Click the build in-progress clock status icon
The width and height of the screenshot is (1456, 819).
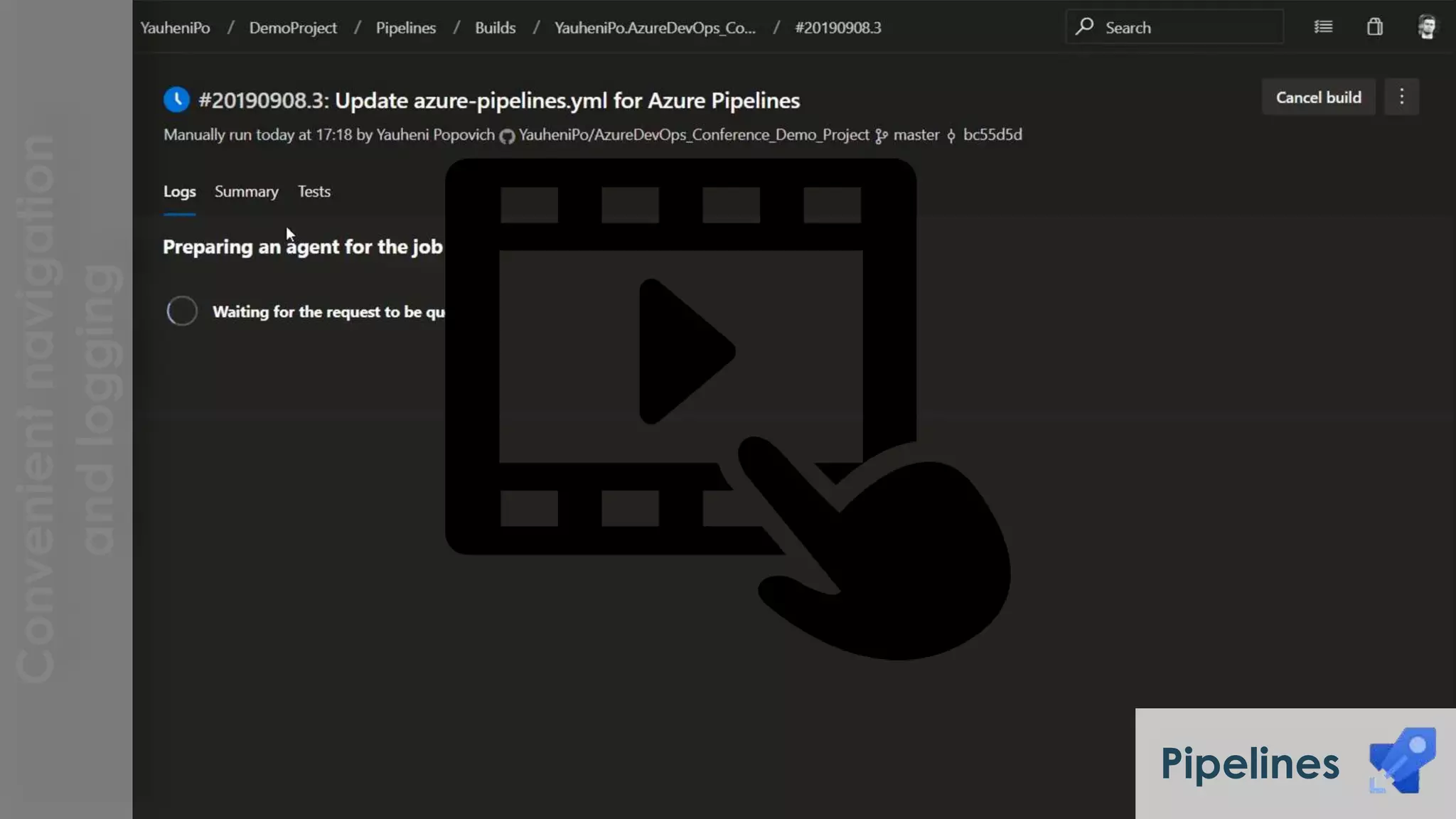point(176,100)
